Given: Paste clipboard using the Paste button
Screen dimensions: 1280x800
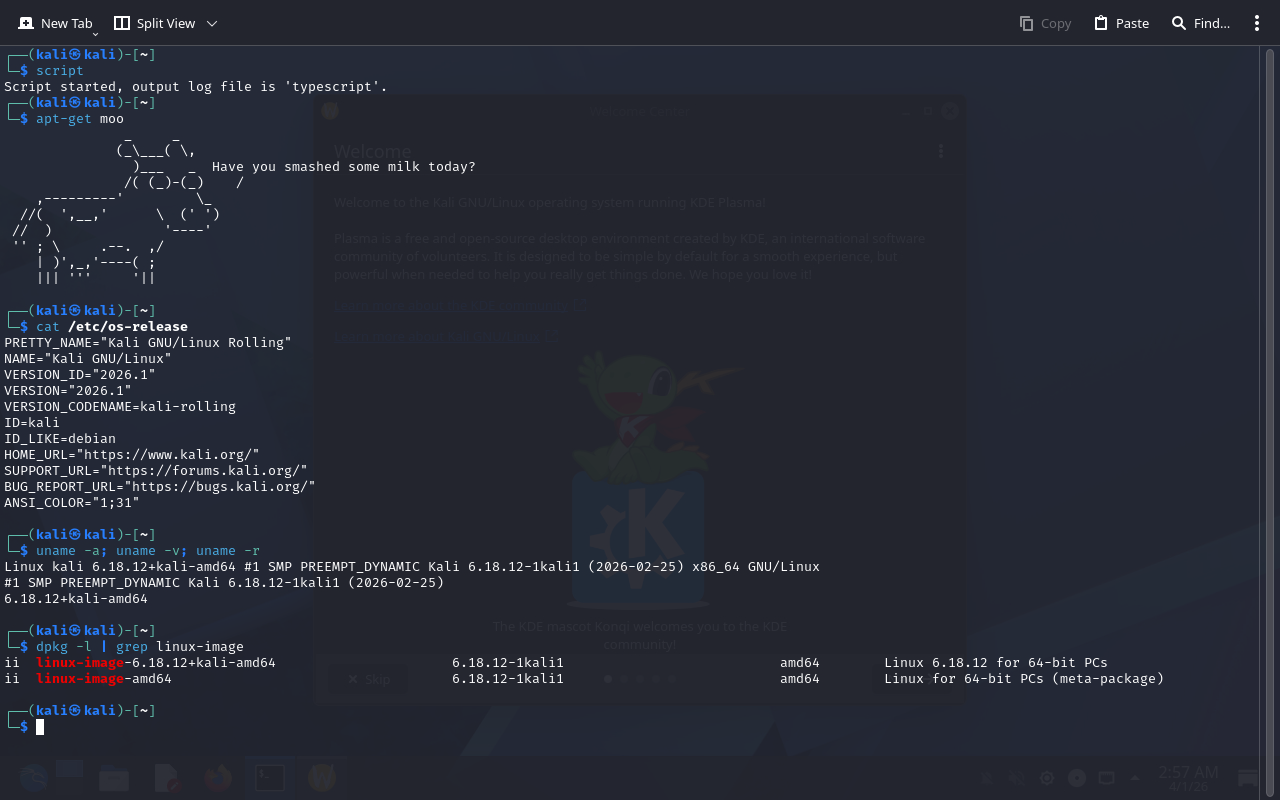Looking at the screenshot, I should [x=1121, y=23].
